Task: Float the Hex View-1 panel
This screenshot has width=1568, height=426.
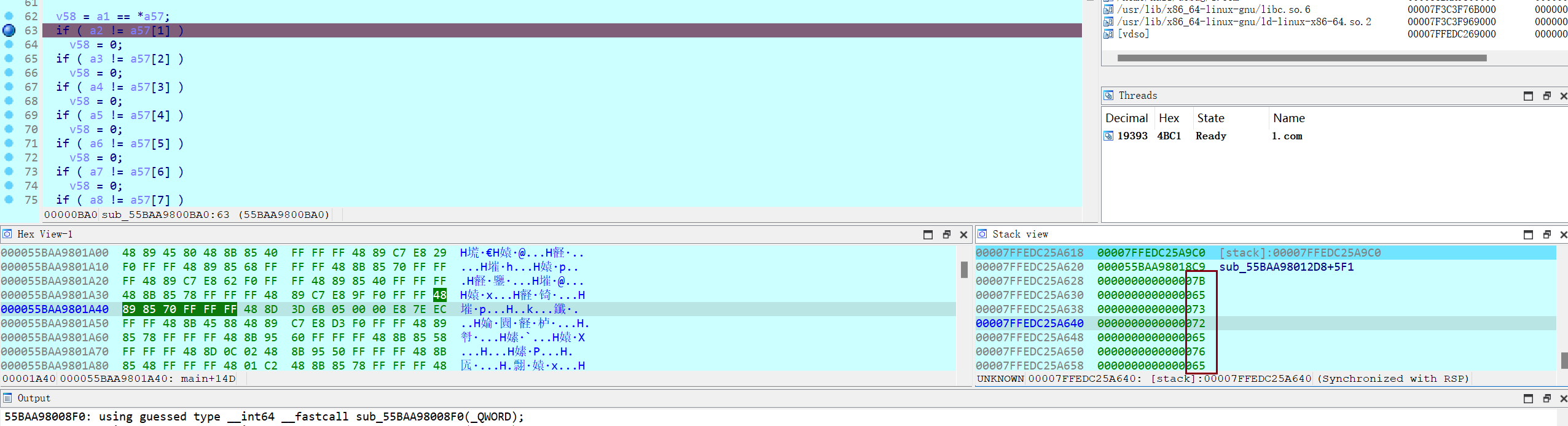Action: click(x=946, y=234)
